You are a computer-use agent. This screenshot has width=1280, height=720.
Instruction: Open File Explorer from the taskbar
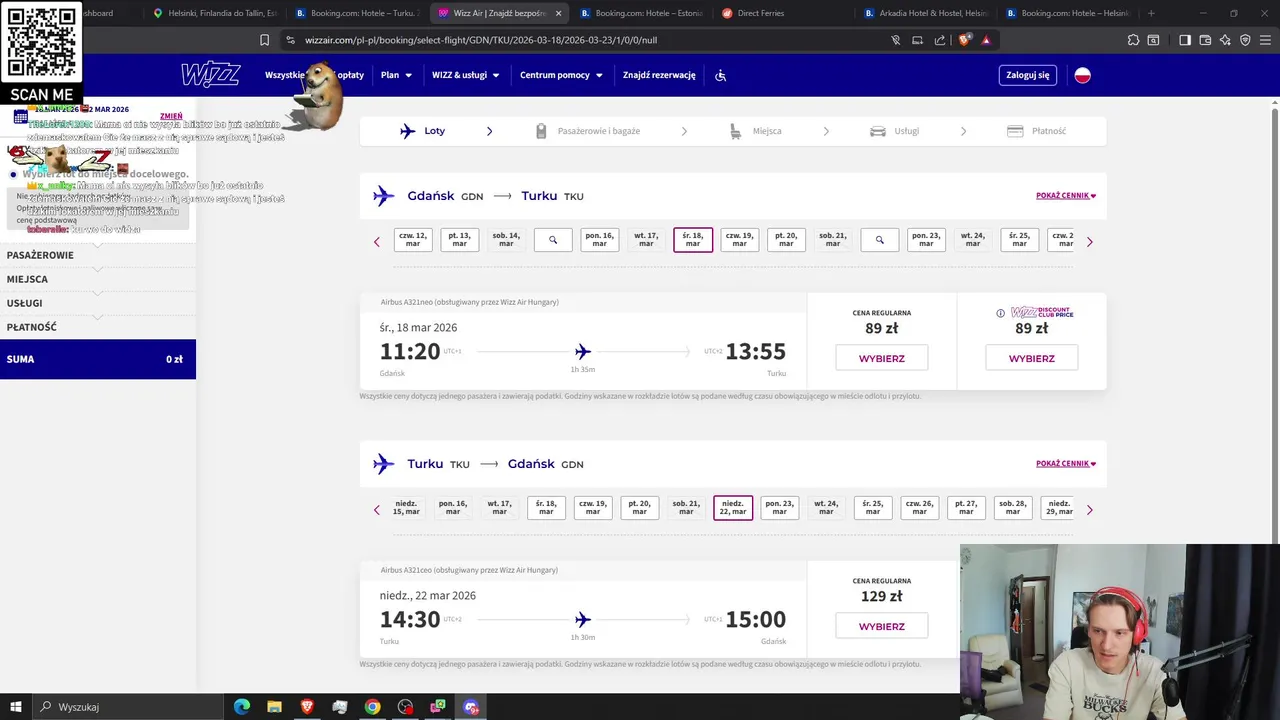[274, 707]
